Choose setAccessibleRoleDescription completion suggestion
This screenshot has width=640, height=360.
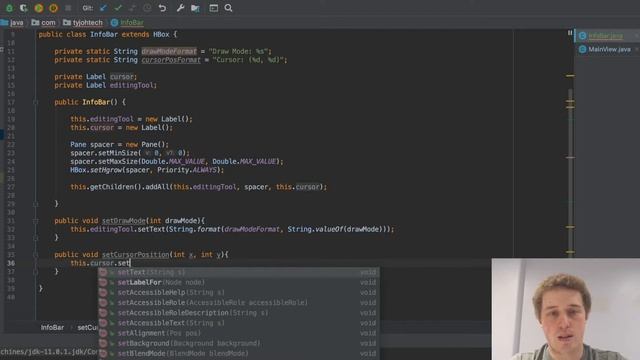[239, 313]
